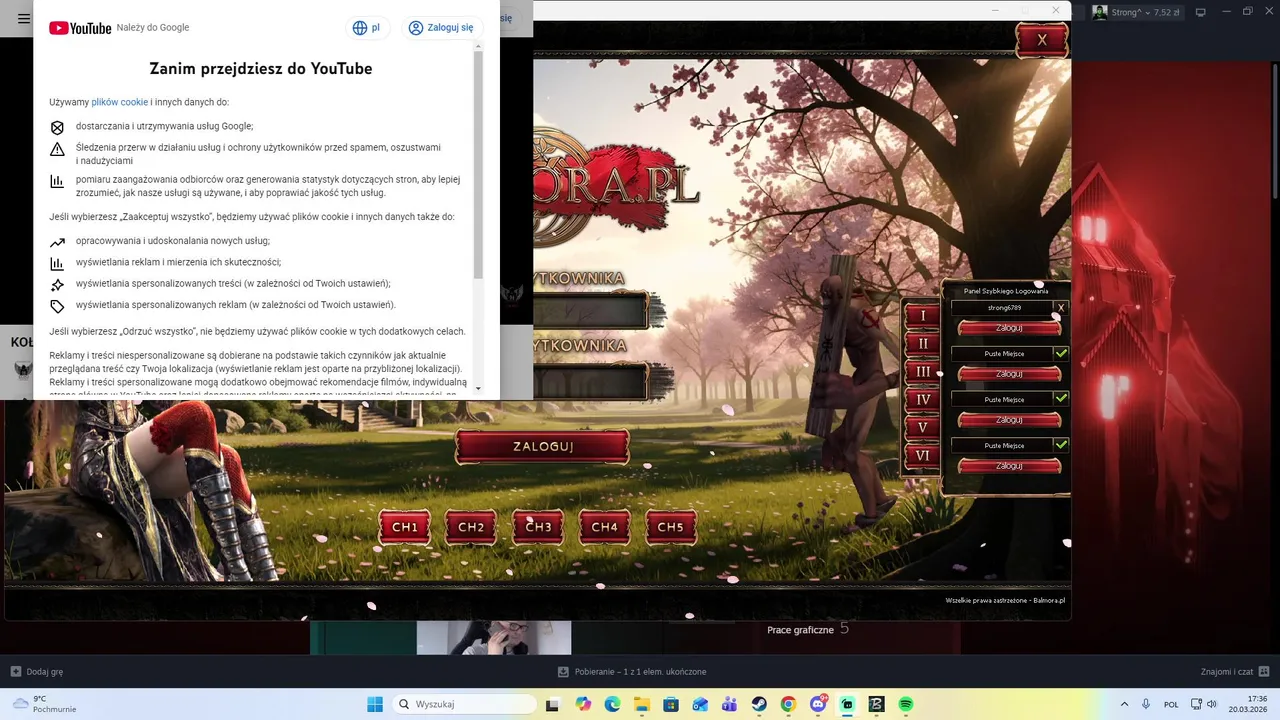1280x720 pixels.
Task: Expand hidden system tray icons chevron
Action: tap(1124, 704)
